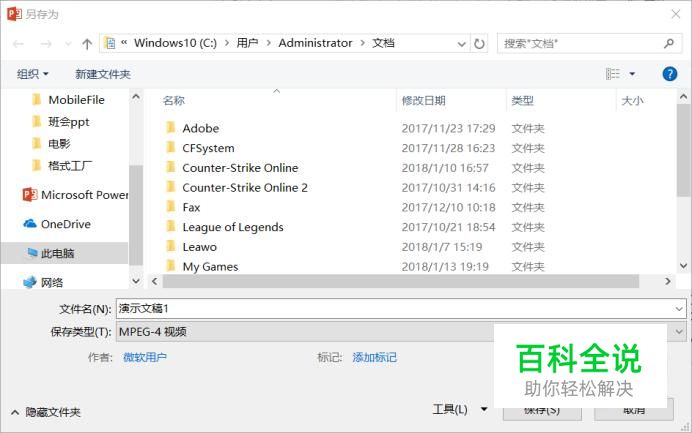The height and width of the screenshot is (433, 692).
Task: Open the 保存类型 MPEG-4 视频 dropdown
Action: coord(401,331)
